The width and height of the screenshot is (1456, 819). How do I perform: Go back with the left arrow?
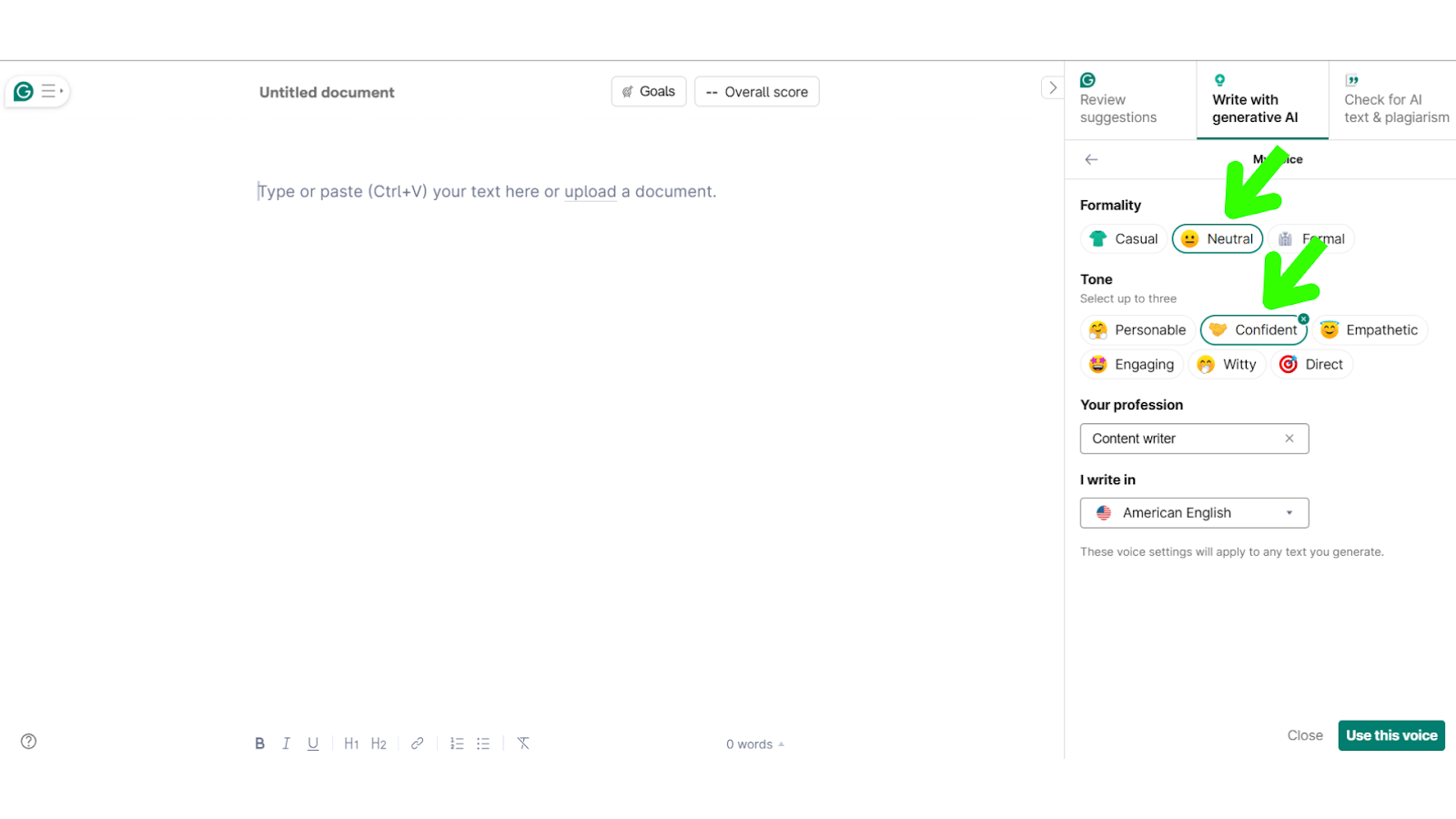pyautogui.click(x=1091, y=159)
